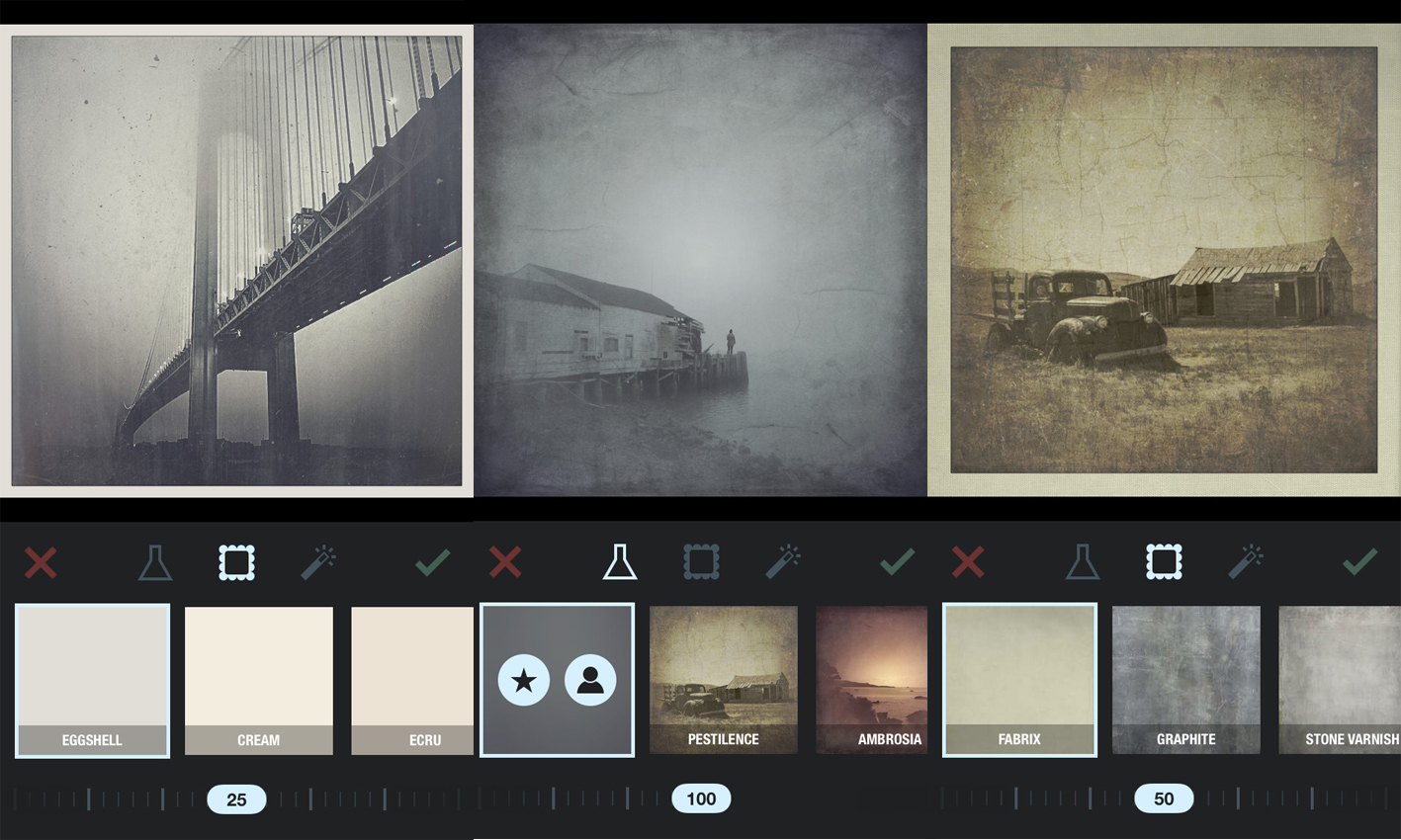Image resolution: width=1401 pixels, height=840 pixels.
Task: Cancel edits with red X under bridge photo
Action: point(41,562)
